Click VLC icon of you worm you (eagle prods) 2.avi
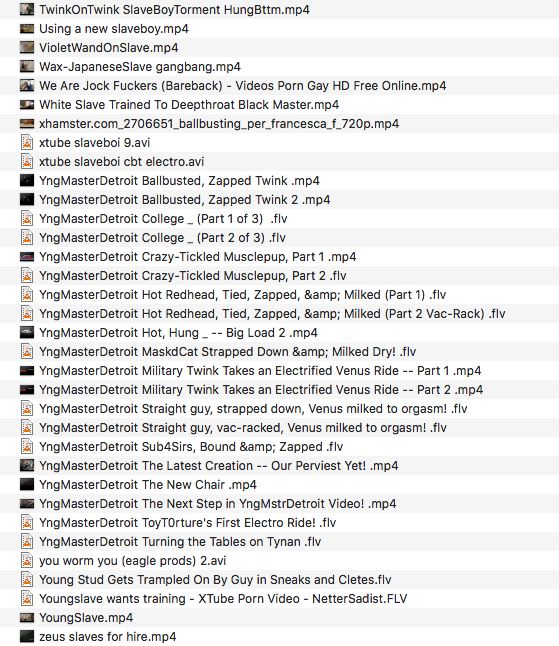The height and width of the screenshot is (646, 559). tap(27, 560)
